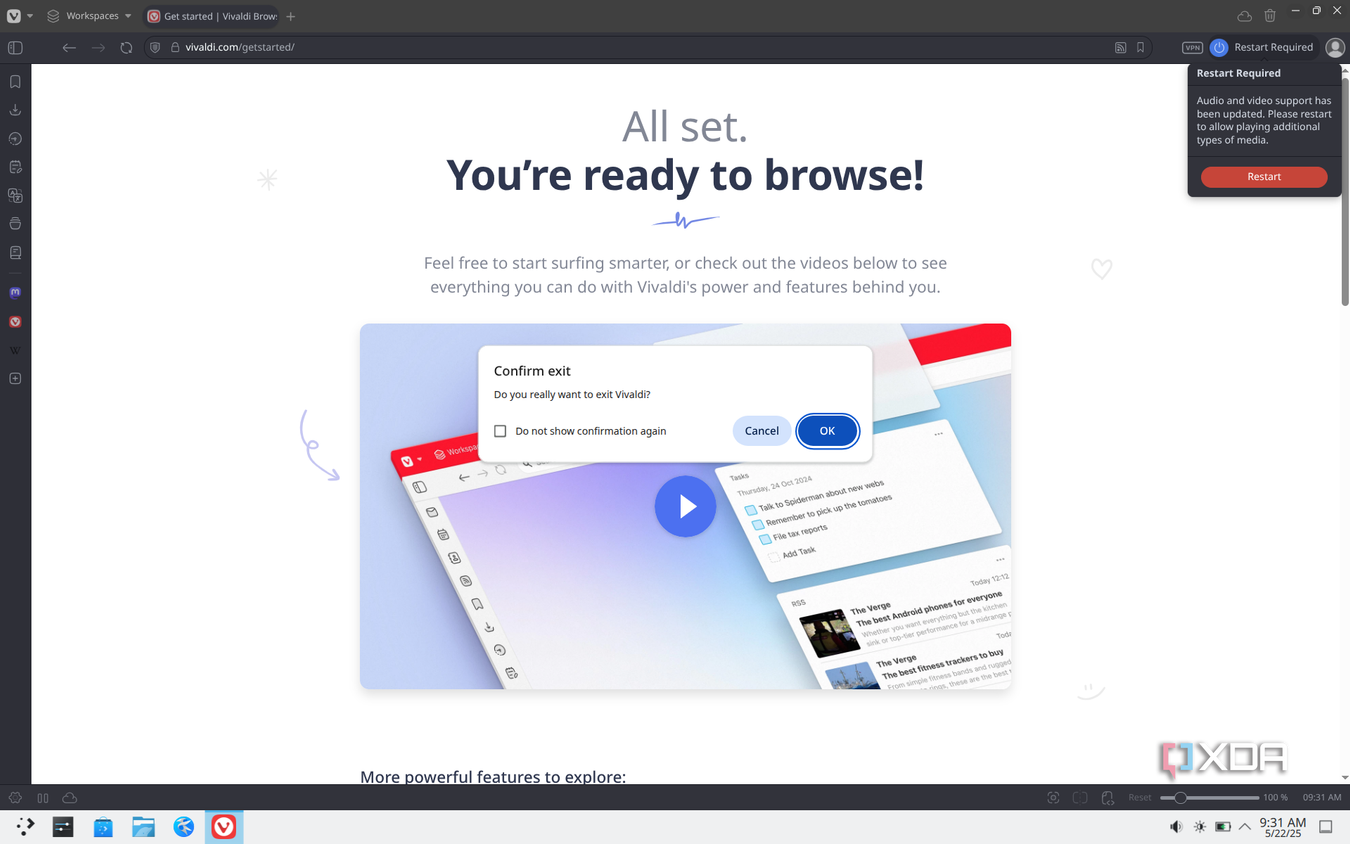Screen dimensions: 1350x844
Task: Open tracker blocker shield in address bar
Action: point(155,47)
